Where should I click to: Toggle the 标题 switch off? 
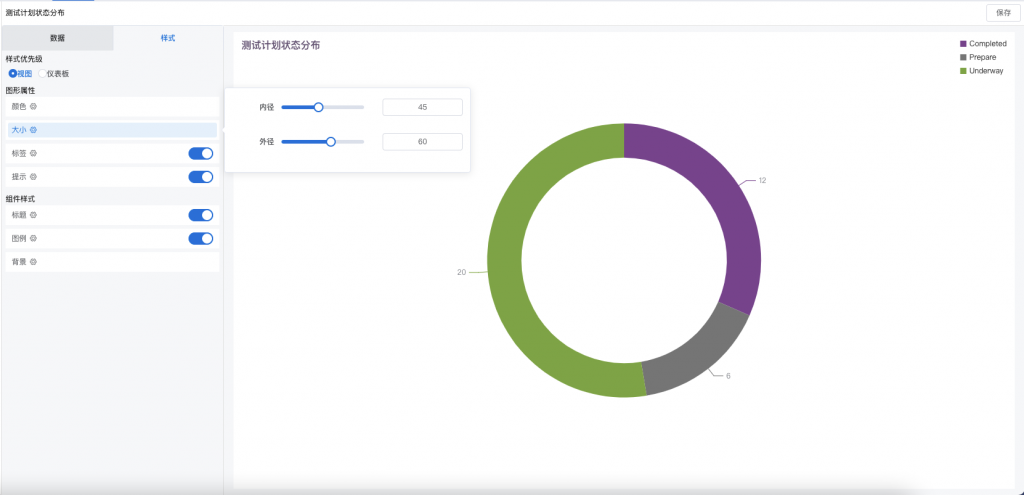point(200,215)
